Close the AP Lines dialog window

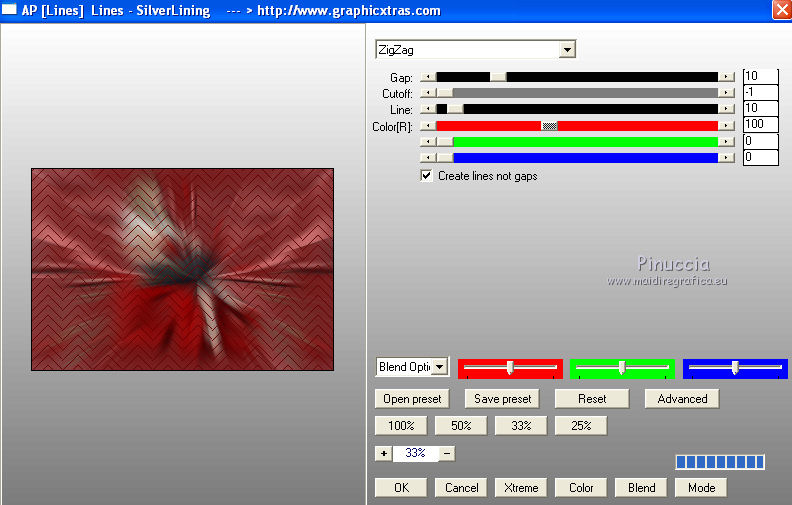(781, 10)
